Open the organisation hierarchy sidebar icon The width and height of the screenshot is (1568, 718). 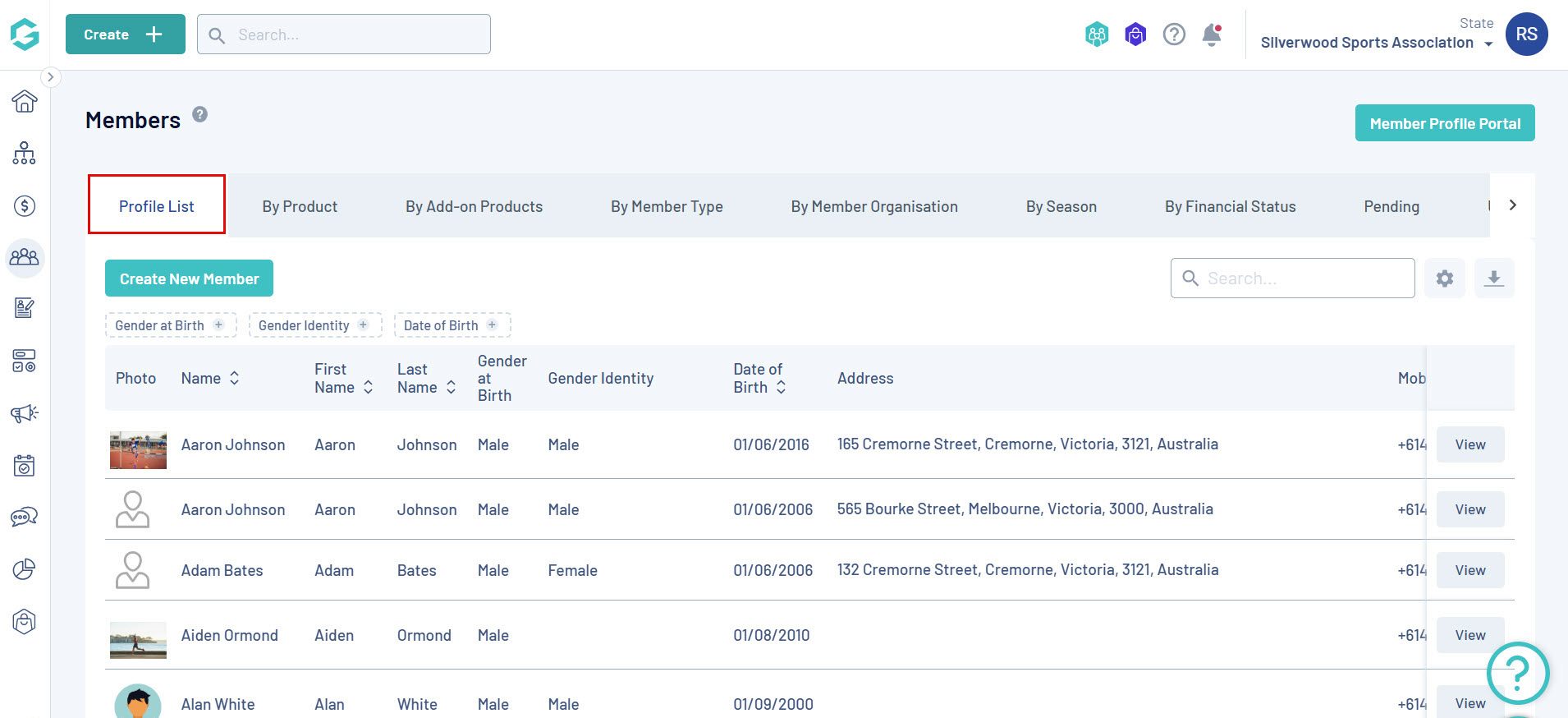25,154
